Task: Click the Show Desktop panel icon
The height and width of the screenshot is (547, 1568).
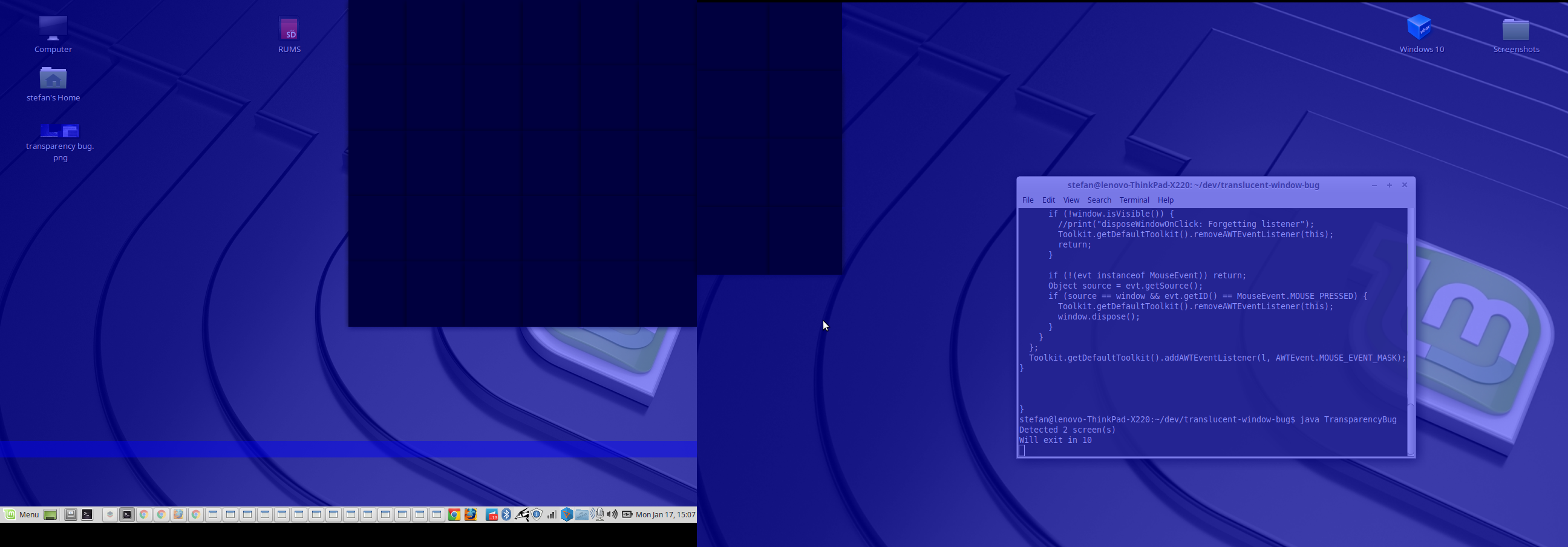Action: tap(51, 515)
